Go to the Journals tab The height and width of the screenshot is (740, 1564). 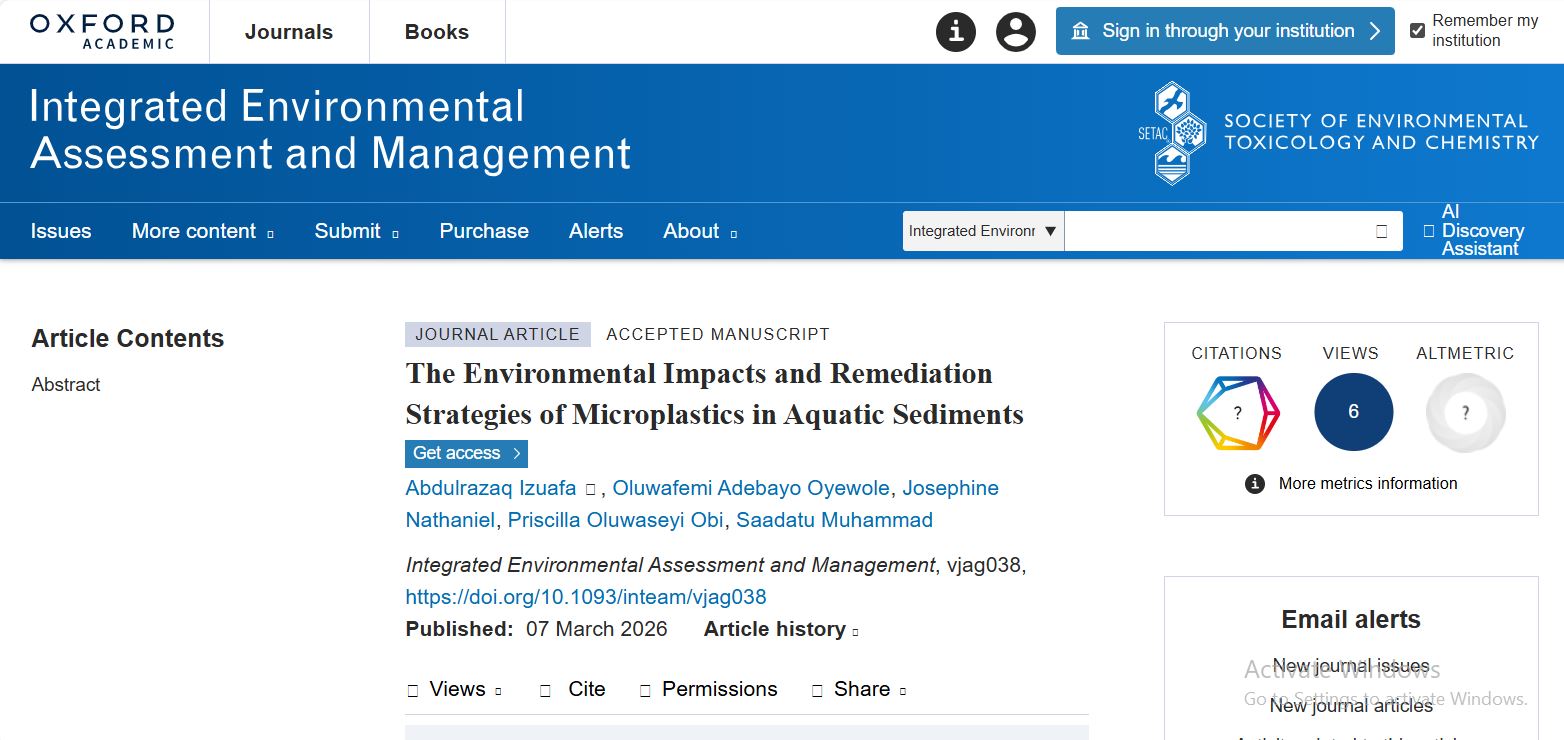coord(289,32)
